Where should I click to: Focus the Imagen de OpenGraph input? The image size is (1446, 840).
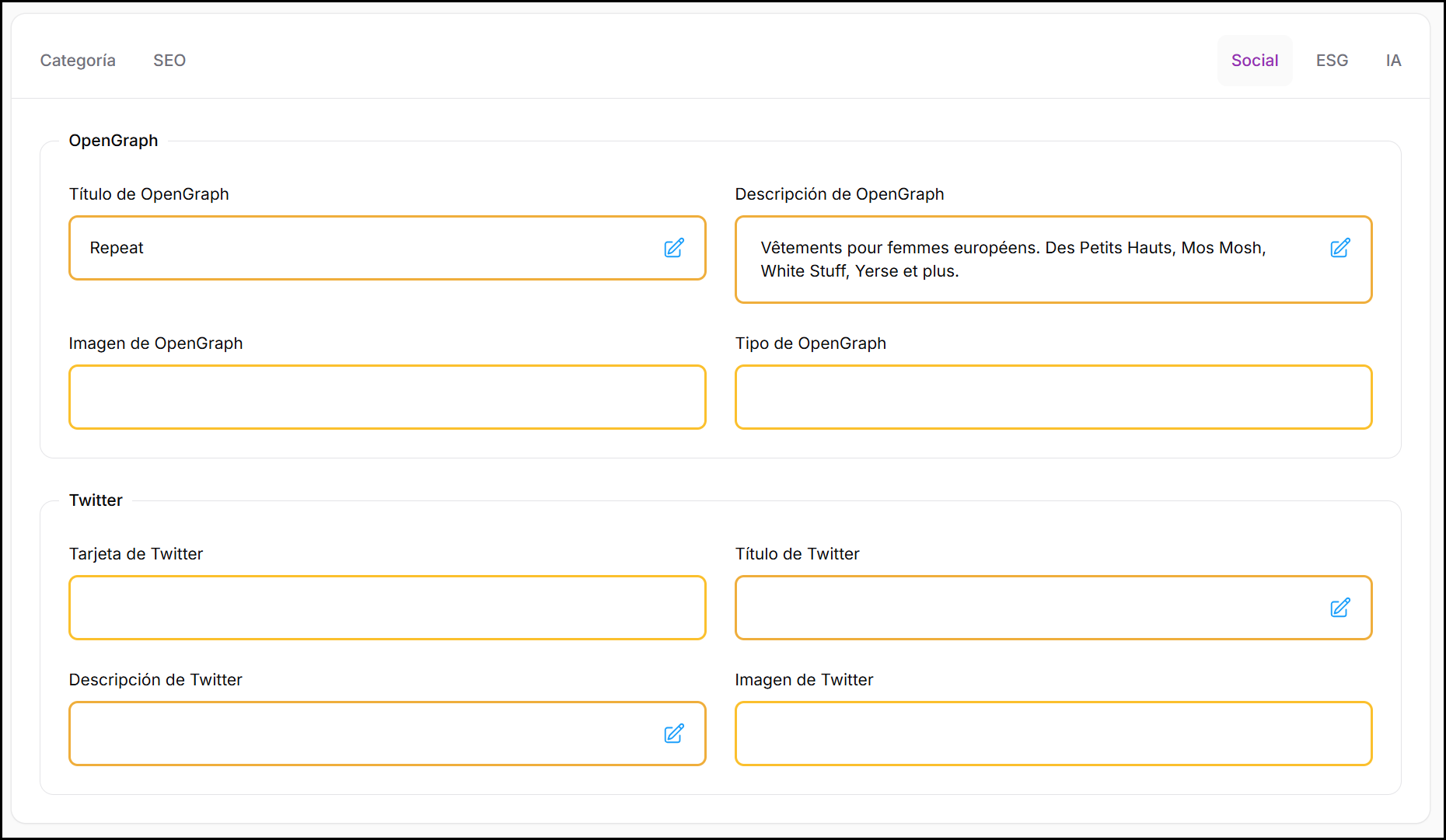tap(387, 397)
